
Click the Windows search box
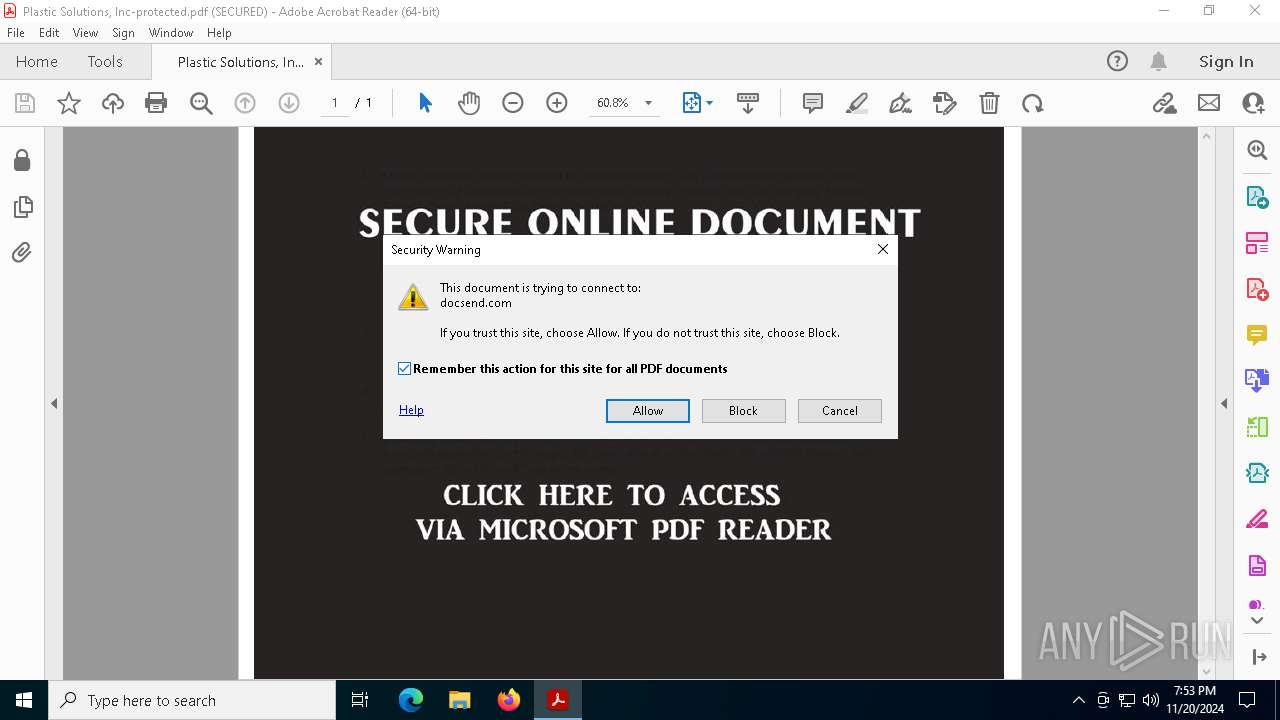192,700
